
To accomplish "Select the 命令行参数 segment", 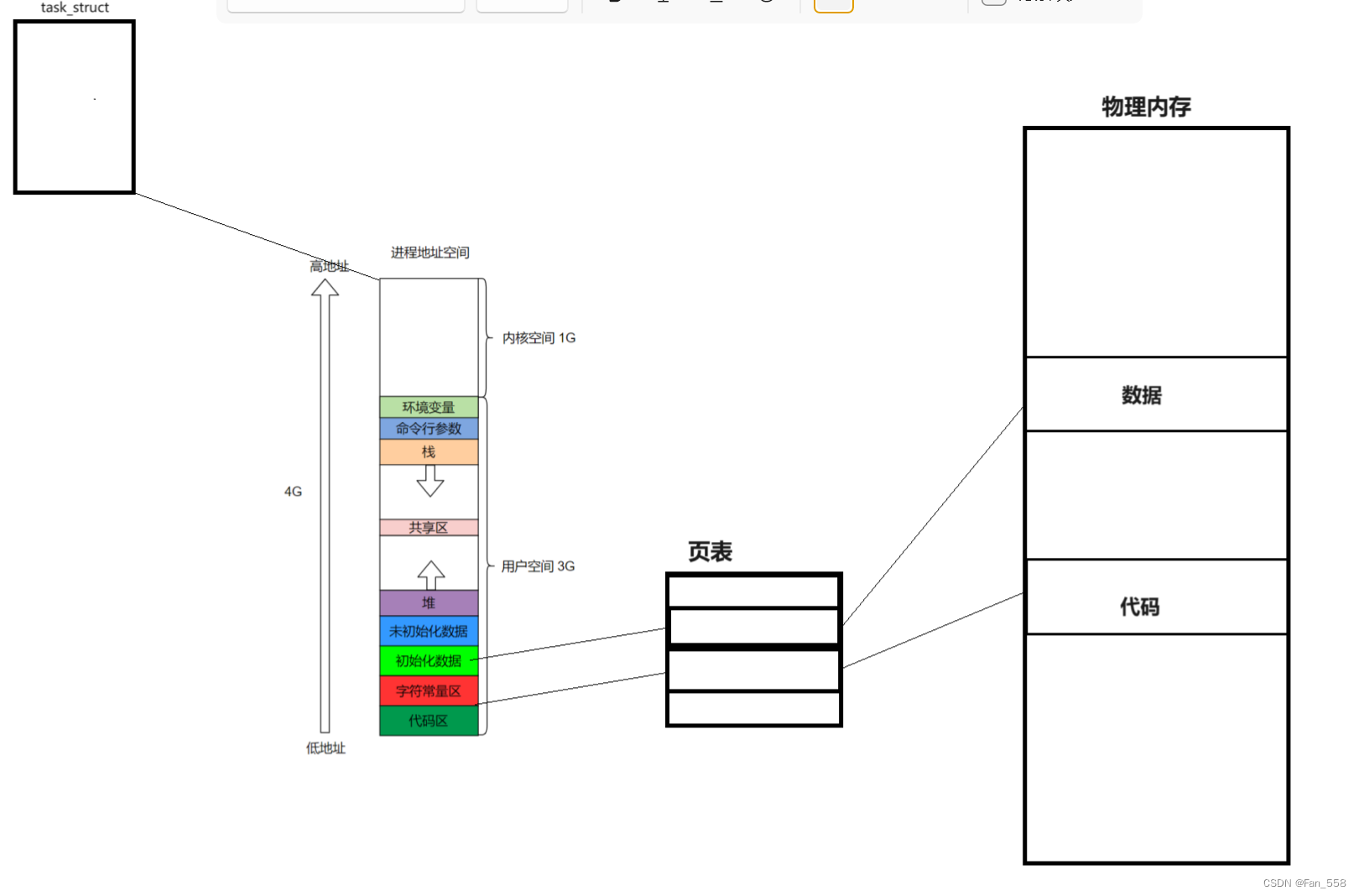I will pyautogui.click(x=429, y=429).
